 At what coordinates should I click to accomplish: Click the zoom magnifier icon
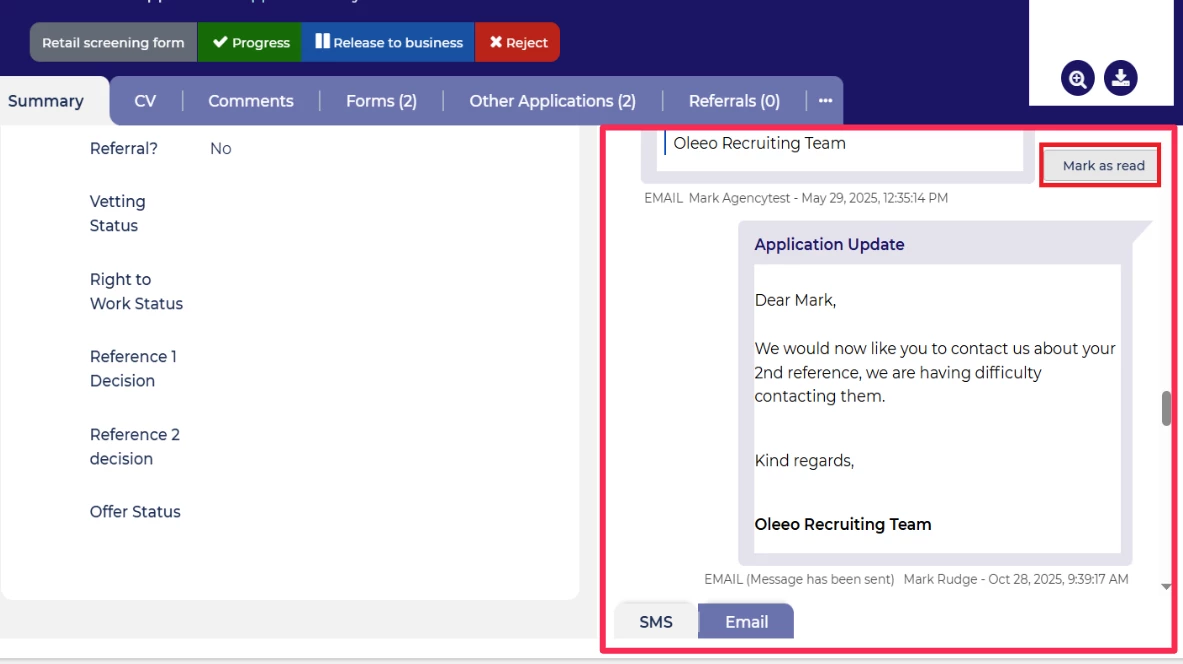(x=1077, y=78)
